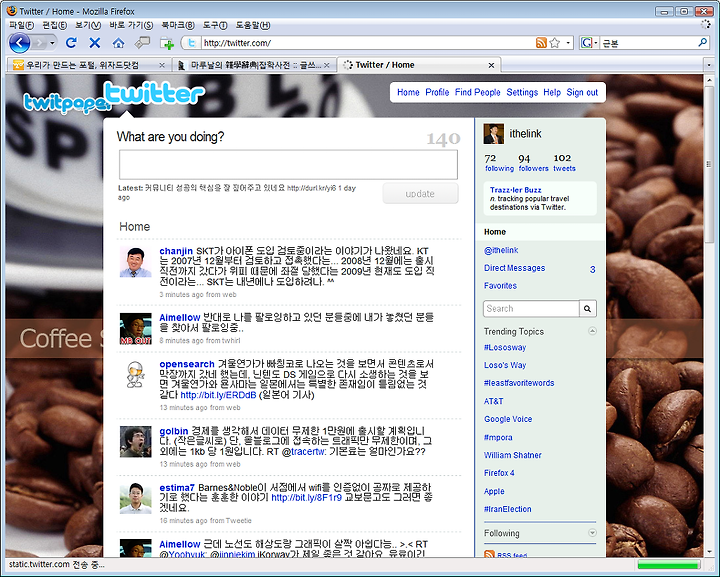The width and height of the screenshot is (720, 577).
Task: Open the 파일(F) menu
Action: [22, 25]
